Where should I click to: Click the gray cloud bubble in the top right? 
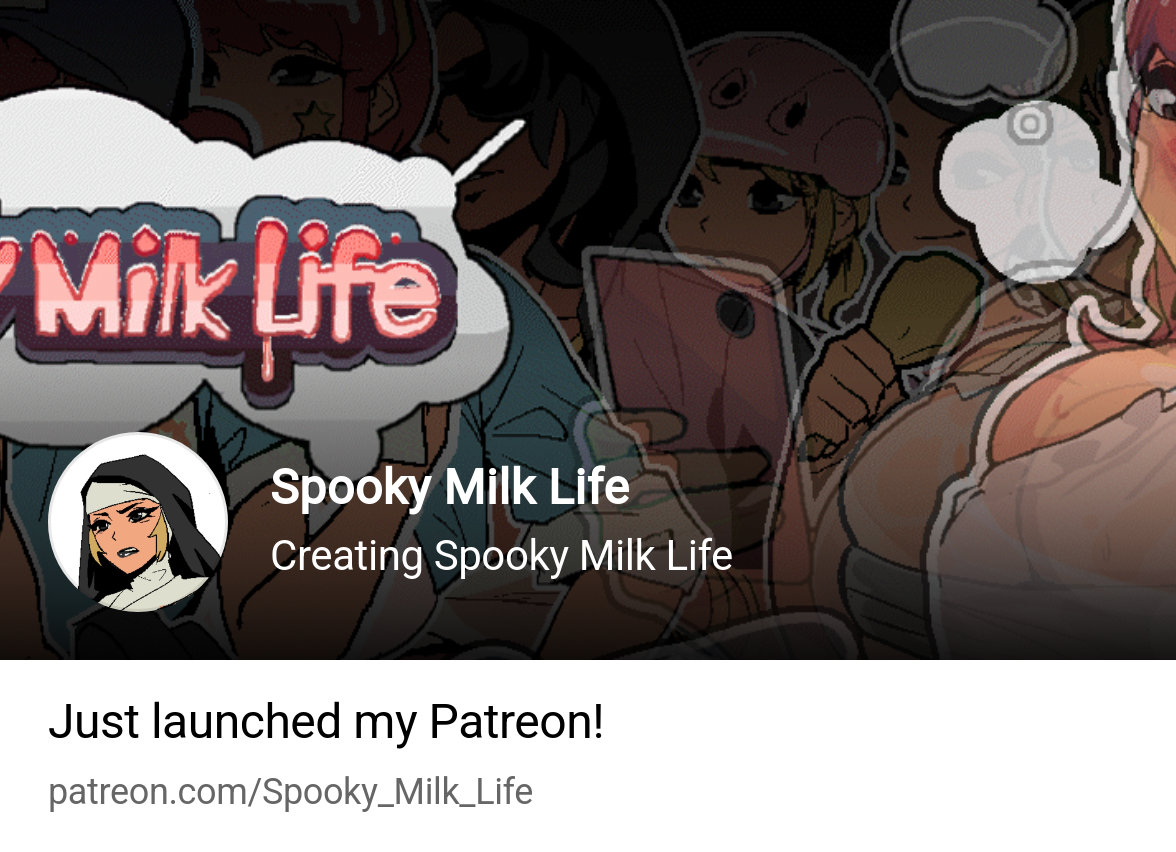pos(975,51)
